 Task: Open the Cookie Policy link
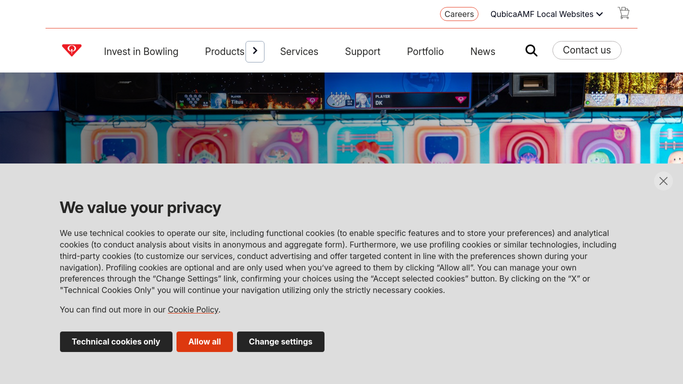pos(193,310)
